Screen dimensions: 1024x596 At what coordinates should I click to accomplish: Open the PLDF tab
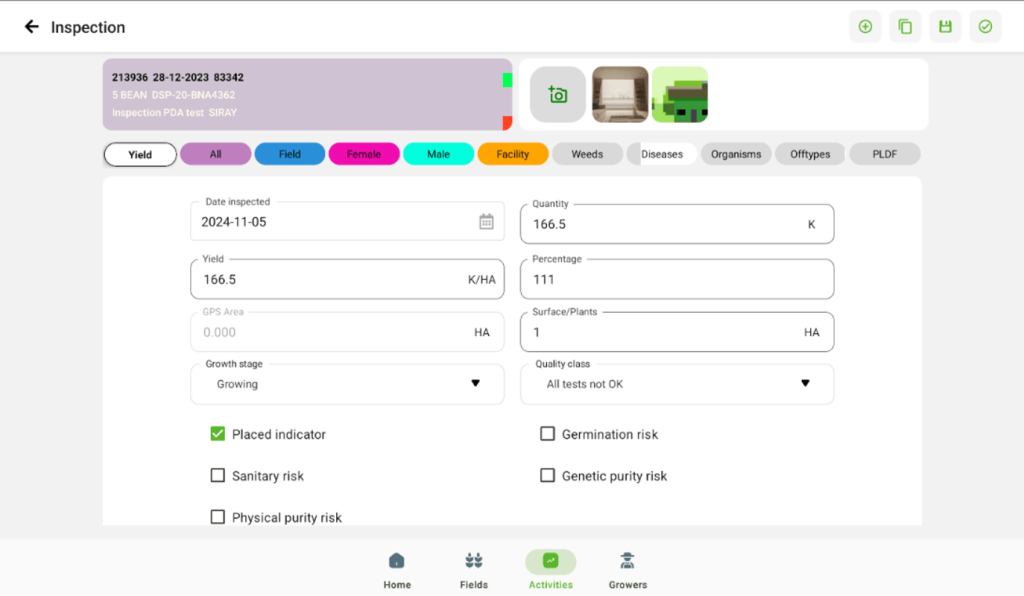[885, 155]
